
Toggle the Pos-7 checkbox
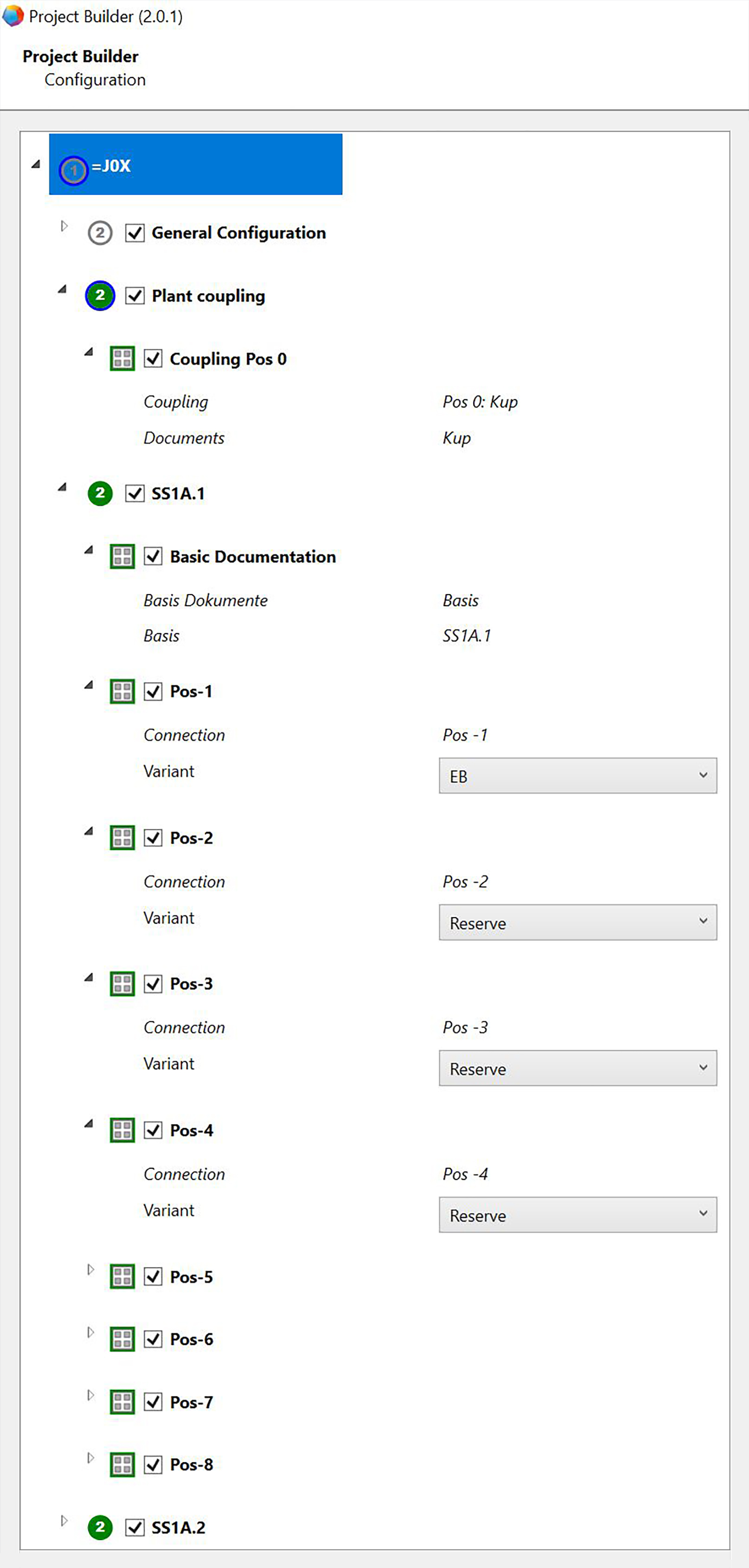(x=153, y=1402)
